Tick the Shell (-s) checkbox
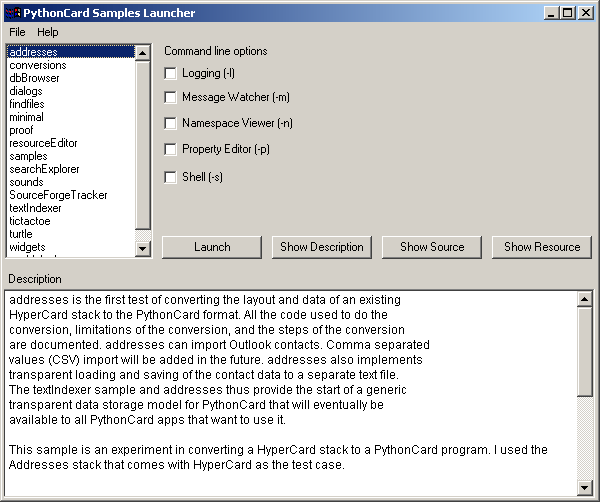 pos(171,177)
